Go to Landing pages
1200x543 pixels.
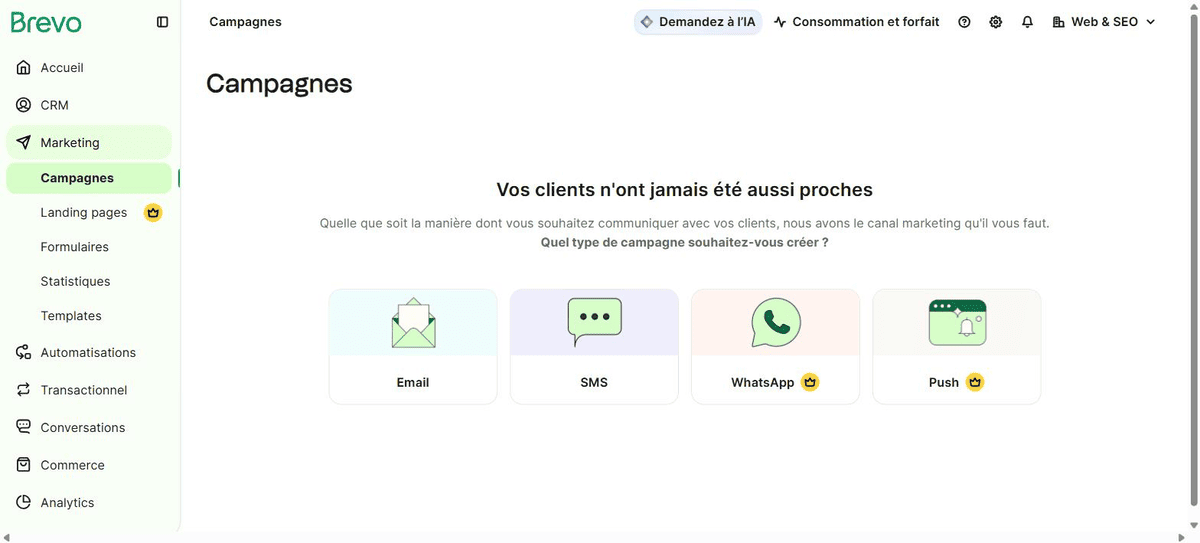click(x=84, y=212)
